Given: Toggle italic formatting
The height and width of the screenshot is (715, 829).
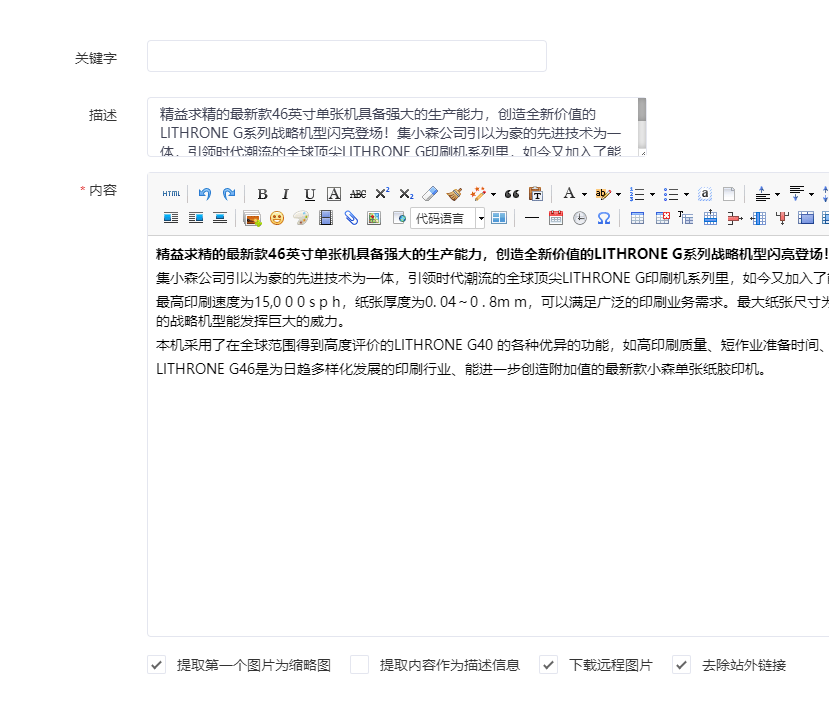Looking at the screenshot, I should point(285,194).
